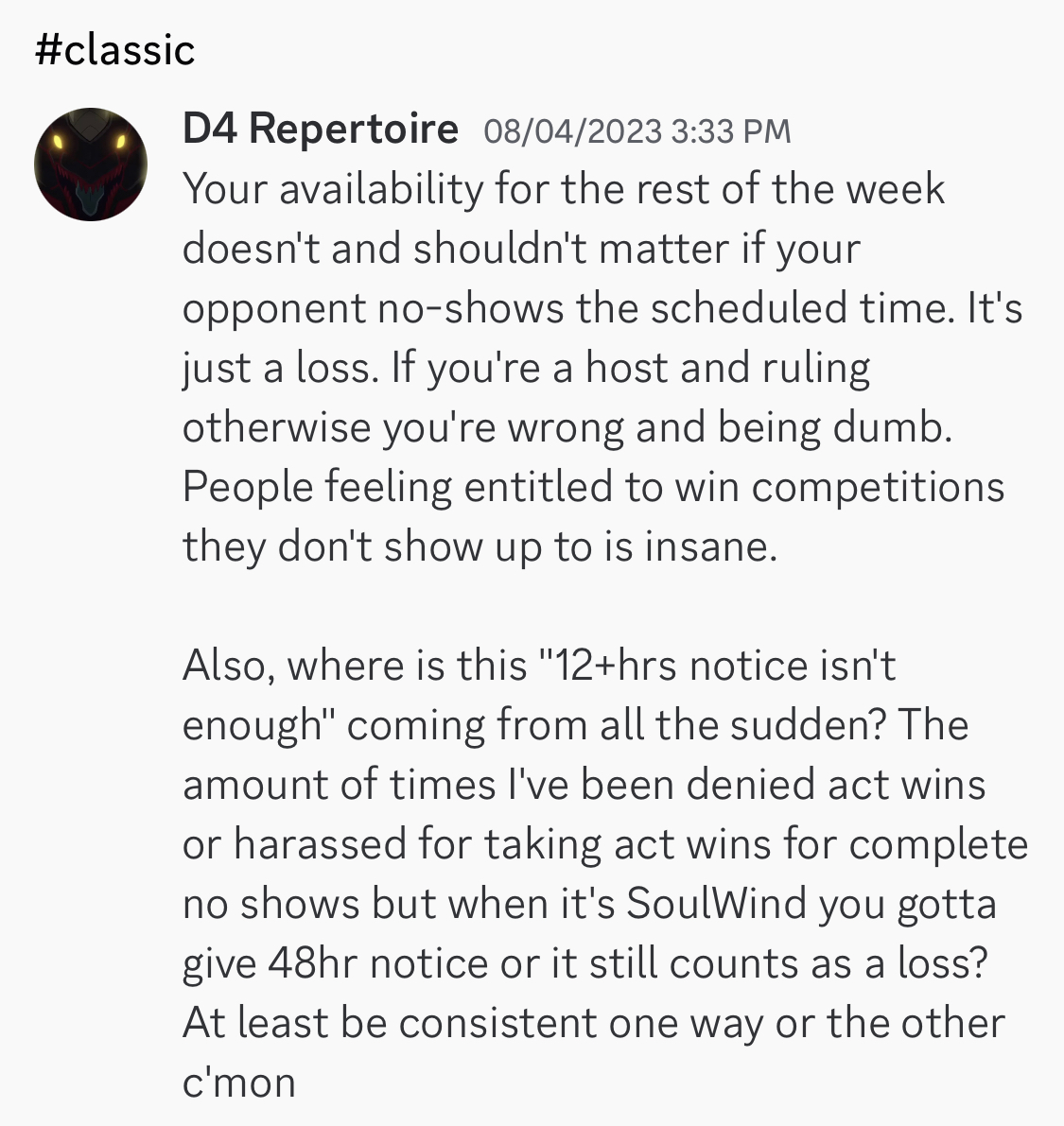
Task: Click the 08/04/2023 3:33 PM timestamp
Action: [x=637, y=130]
